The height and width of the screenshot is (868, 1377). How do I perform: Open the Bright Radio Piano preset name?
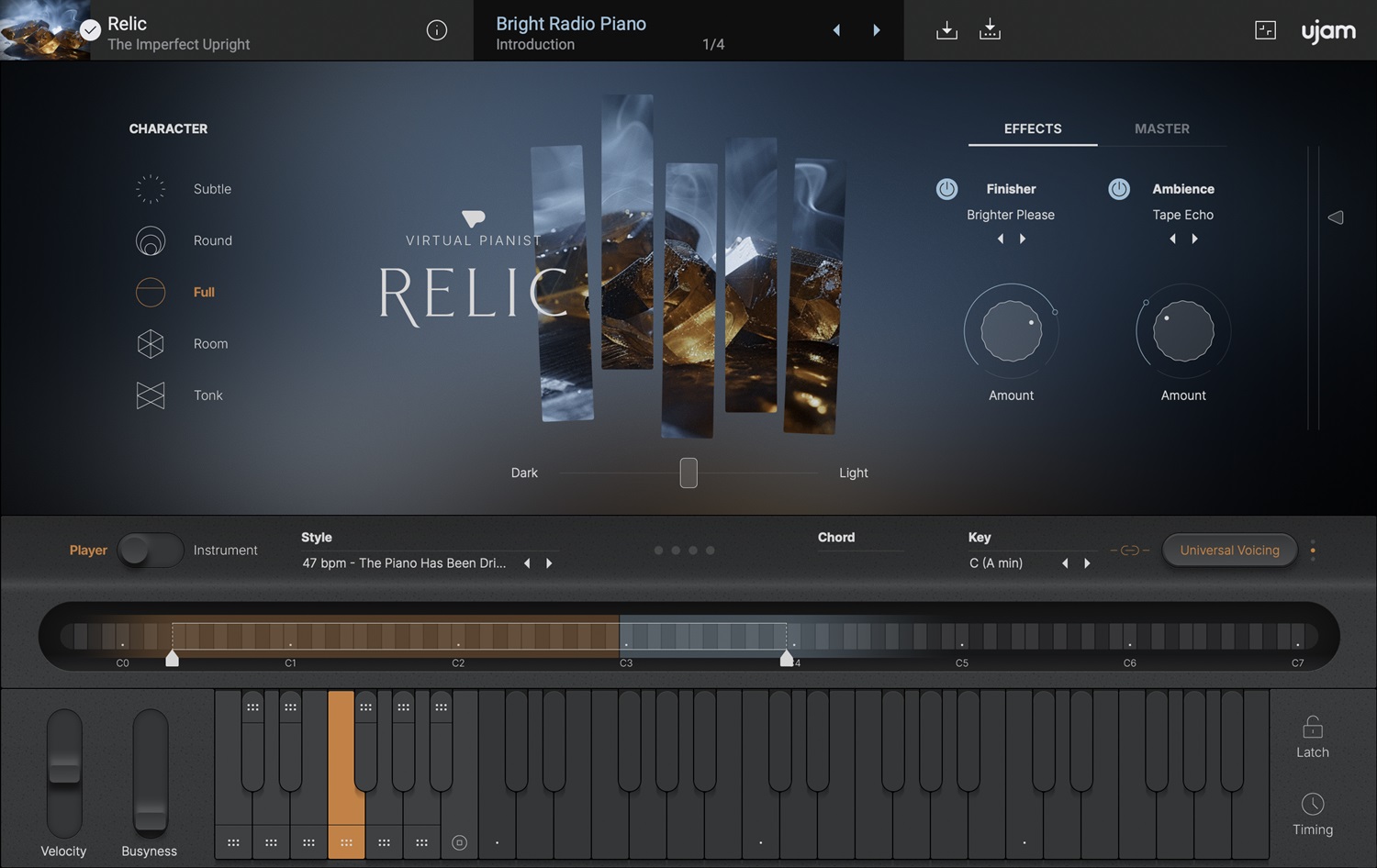tap(571, 24)
